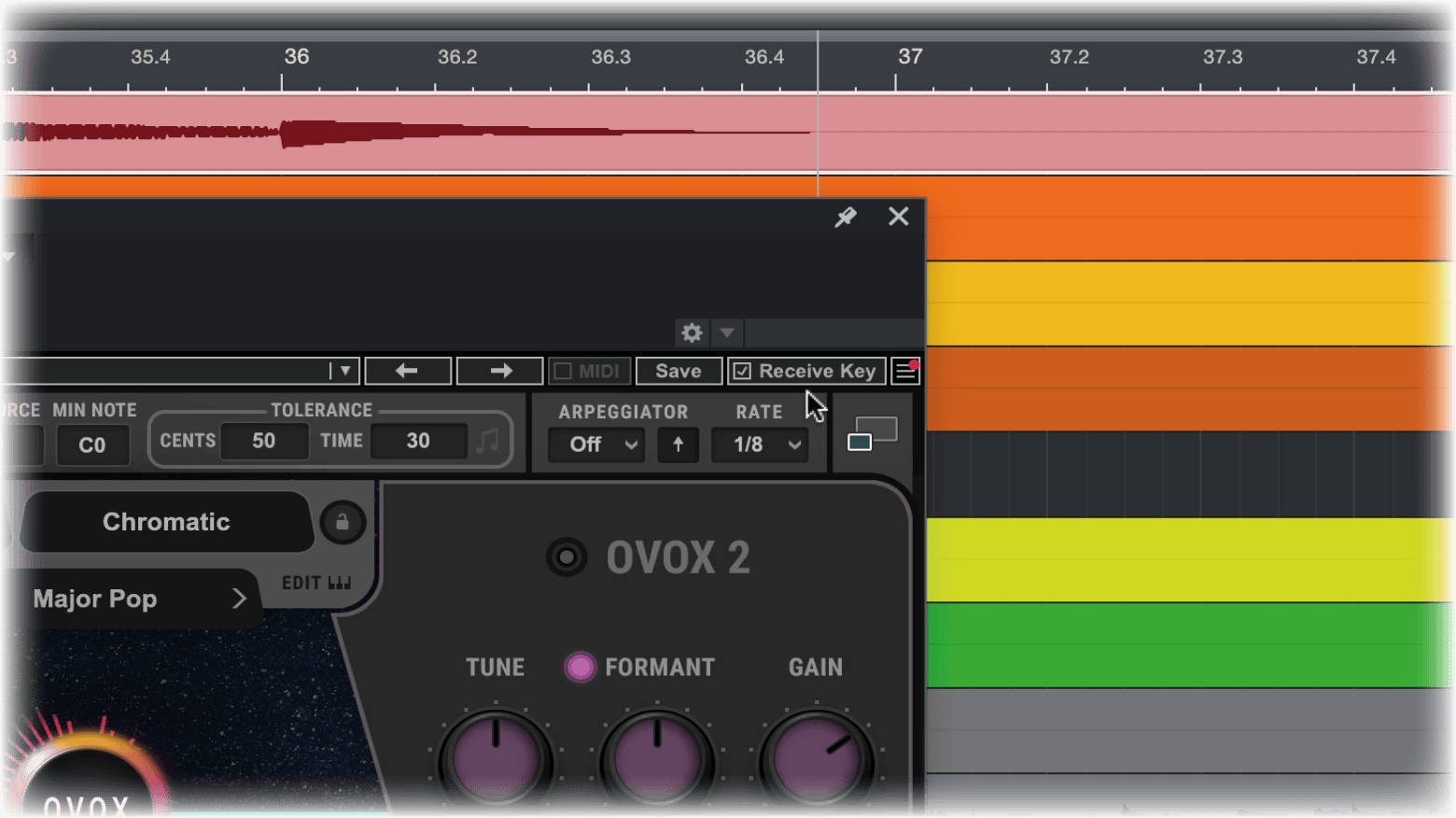1456x818 pixels.
Task: Open the Arpeggiator Off dropdown
Action: coord(596,444)
